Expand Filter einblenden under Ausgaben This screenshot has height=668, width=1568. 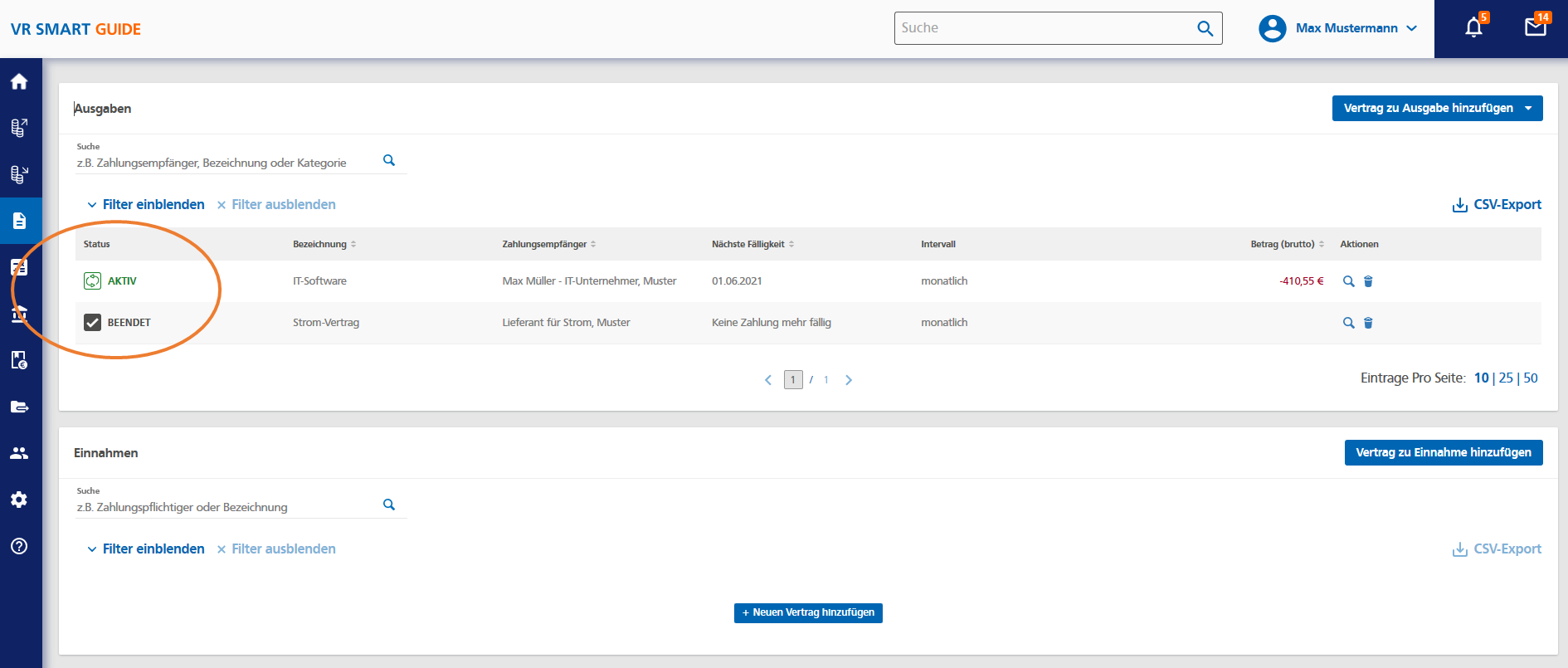(146, 204)
